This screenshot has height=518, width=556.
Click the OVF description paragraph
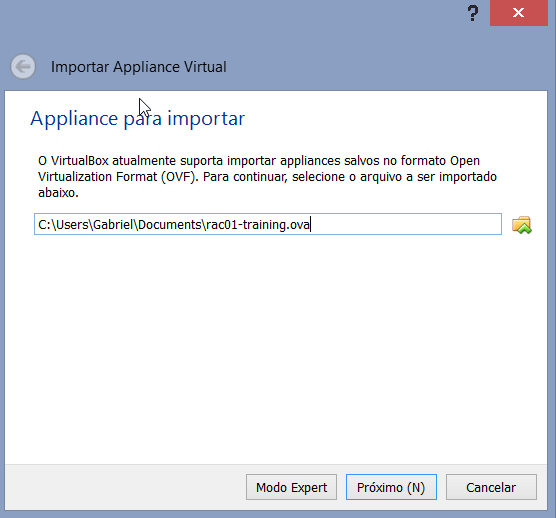(x=267, y=177)
